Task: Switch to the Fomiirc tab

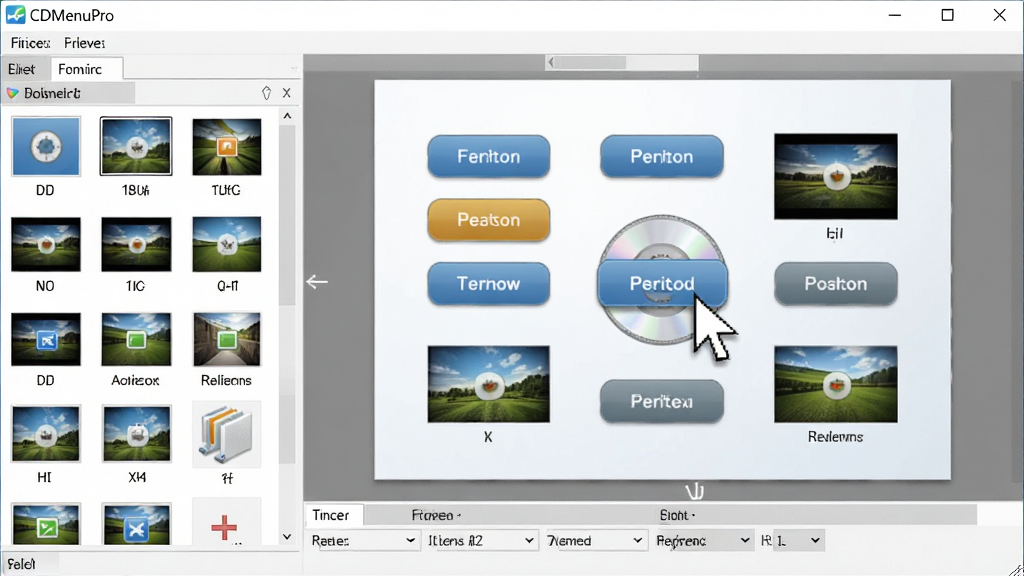Action: pyautogui.click(x=85, y=69)
